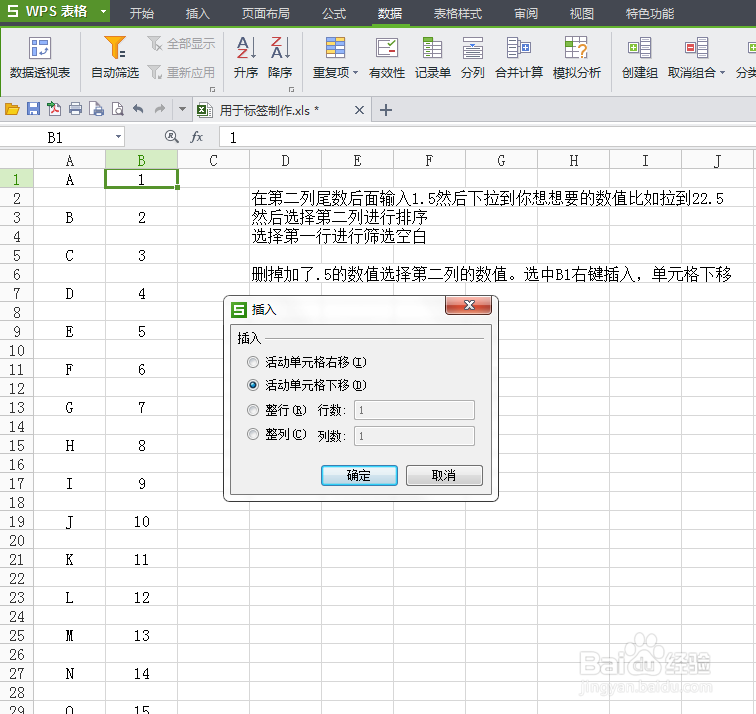Open Text to Columns (分列)

click(x=472, y=58)
